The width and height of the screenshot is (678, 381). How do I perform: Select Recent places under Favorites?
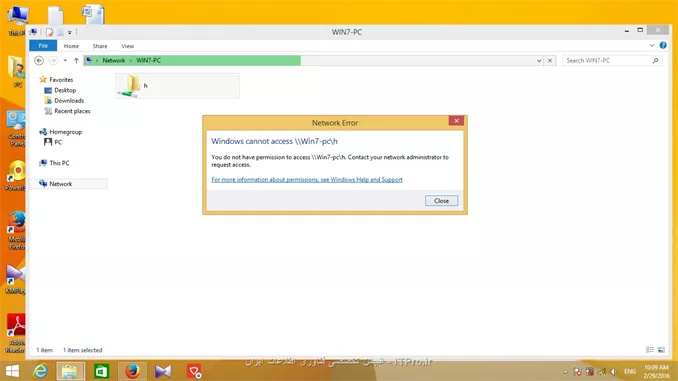[72, 111]
